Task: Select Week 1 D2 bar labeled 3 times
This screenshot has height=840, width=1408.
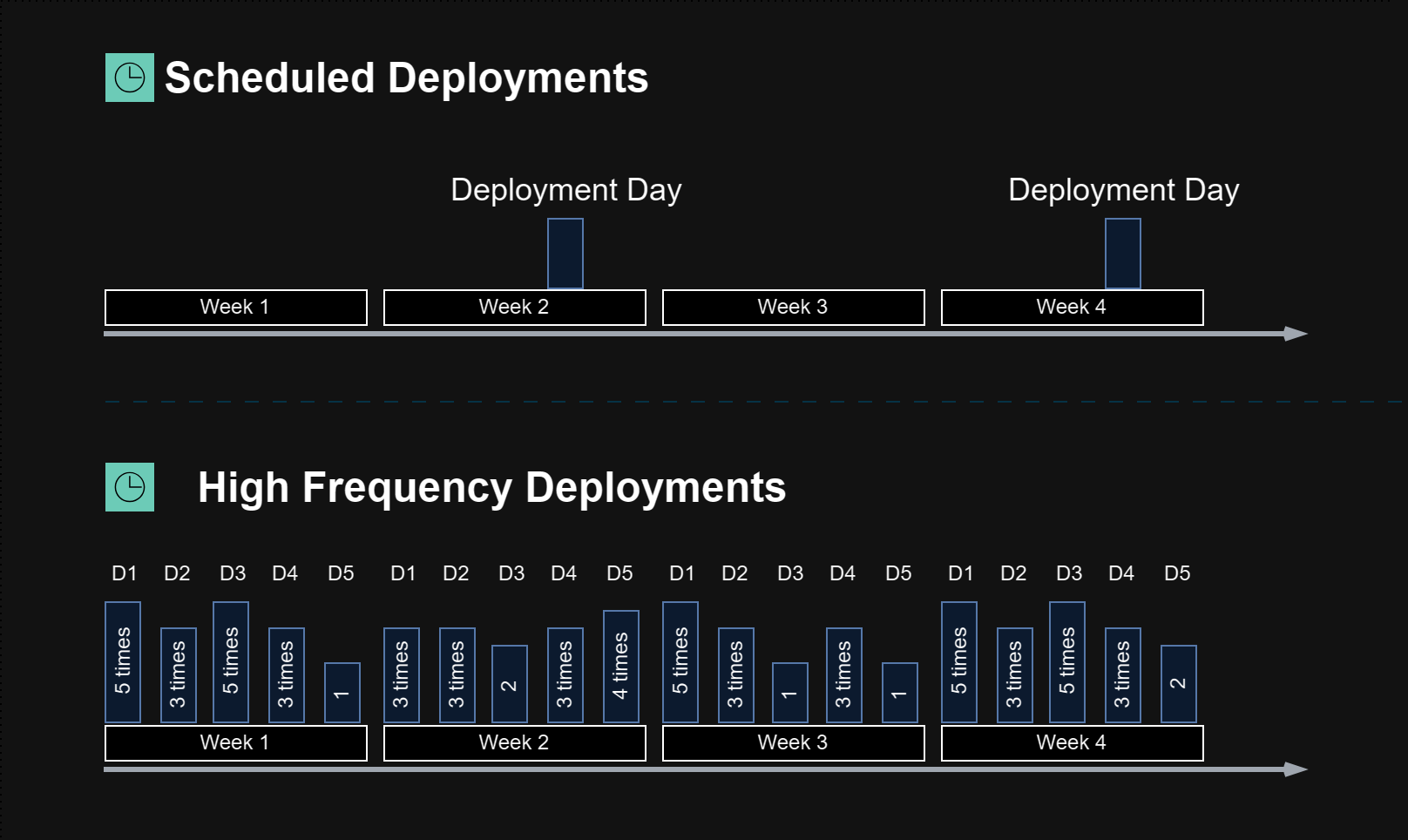Action: click(179, 675)
